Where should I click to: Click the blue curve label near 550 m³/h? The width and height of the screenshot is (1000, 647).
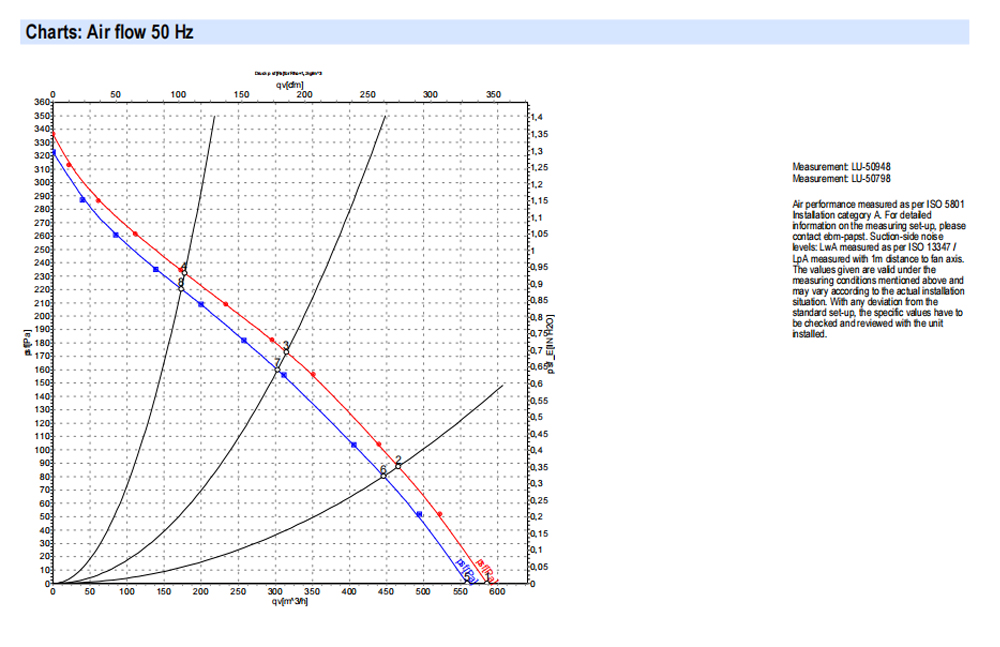coord(466,571)
